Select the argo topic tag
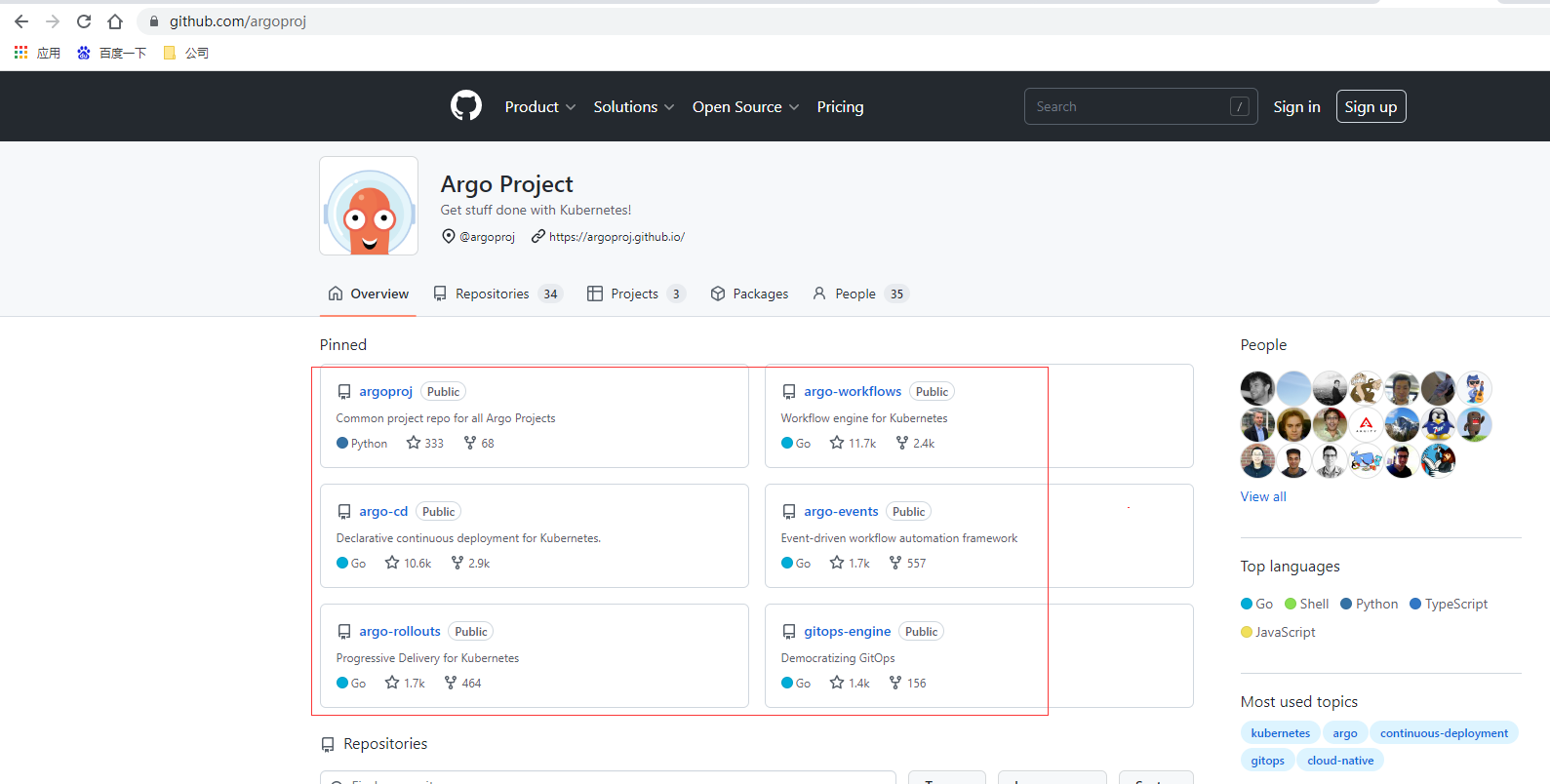 click(x=1345, y=733)
